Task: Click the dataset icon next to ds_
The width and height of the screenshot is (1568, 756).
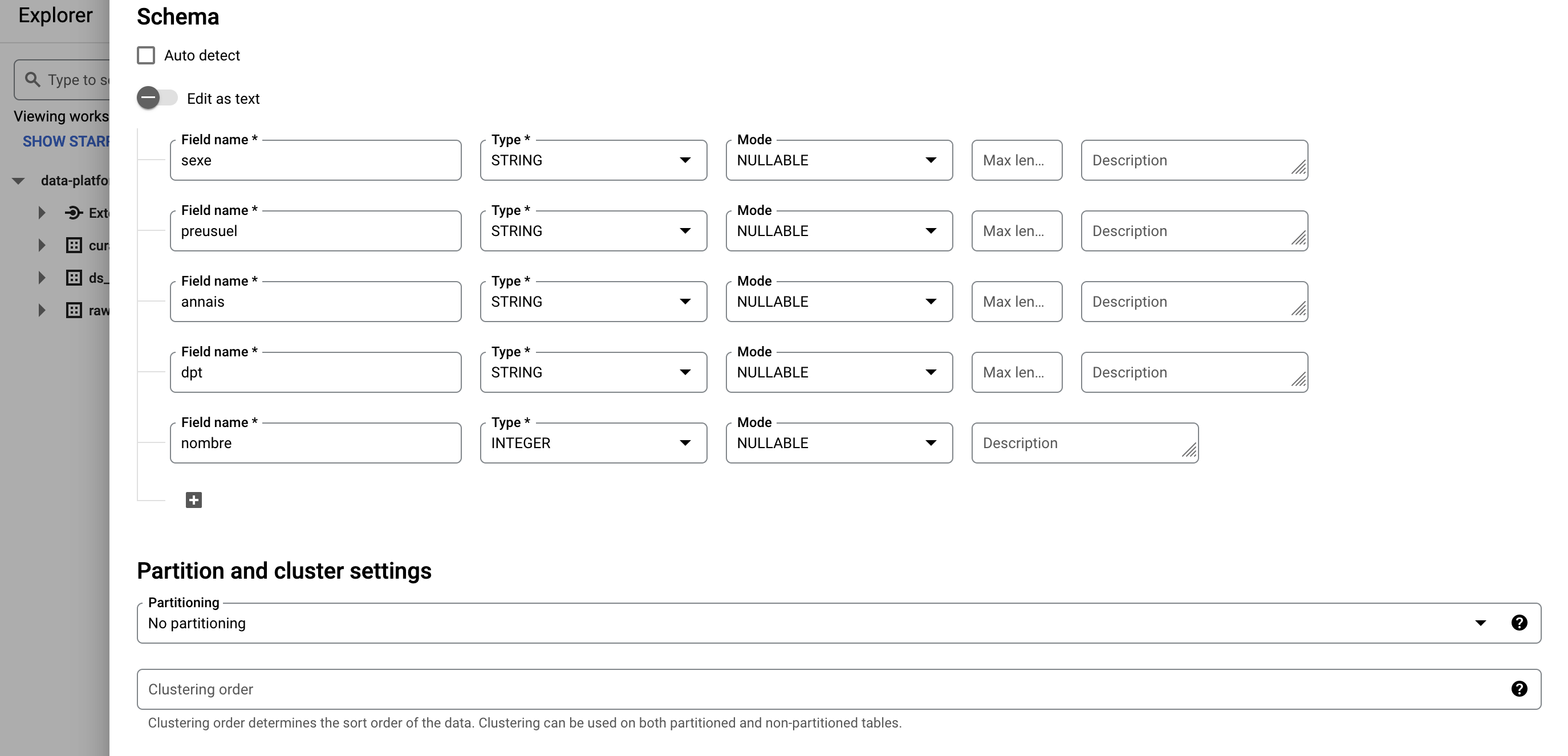Action: point(74,278)
